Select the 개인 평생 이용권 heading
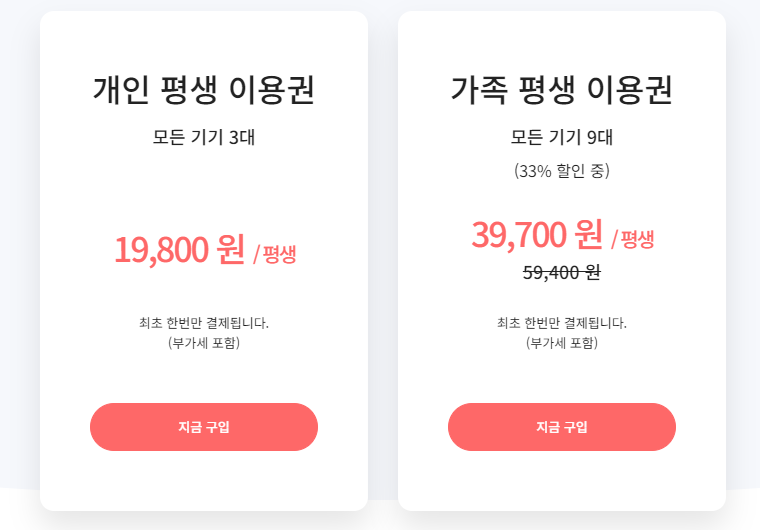760x530 pixels. [x=204, y=90]
